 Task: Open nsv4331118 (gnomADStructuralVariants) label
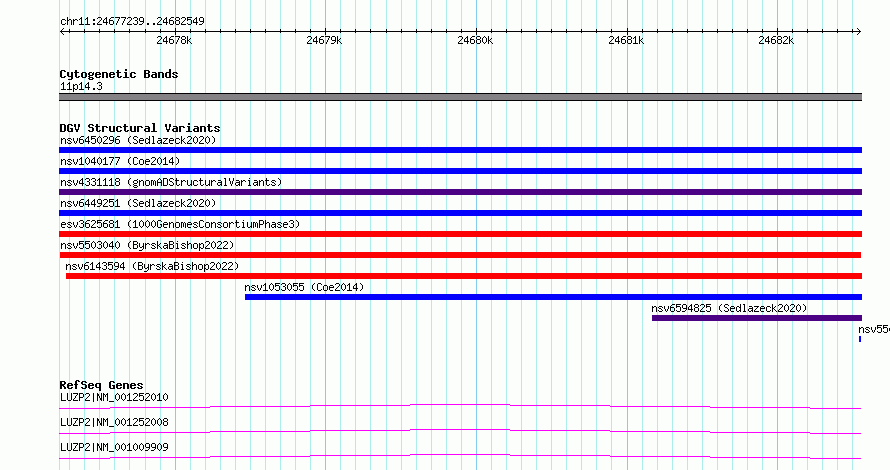(x=171, y=182)
